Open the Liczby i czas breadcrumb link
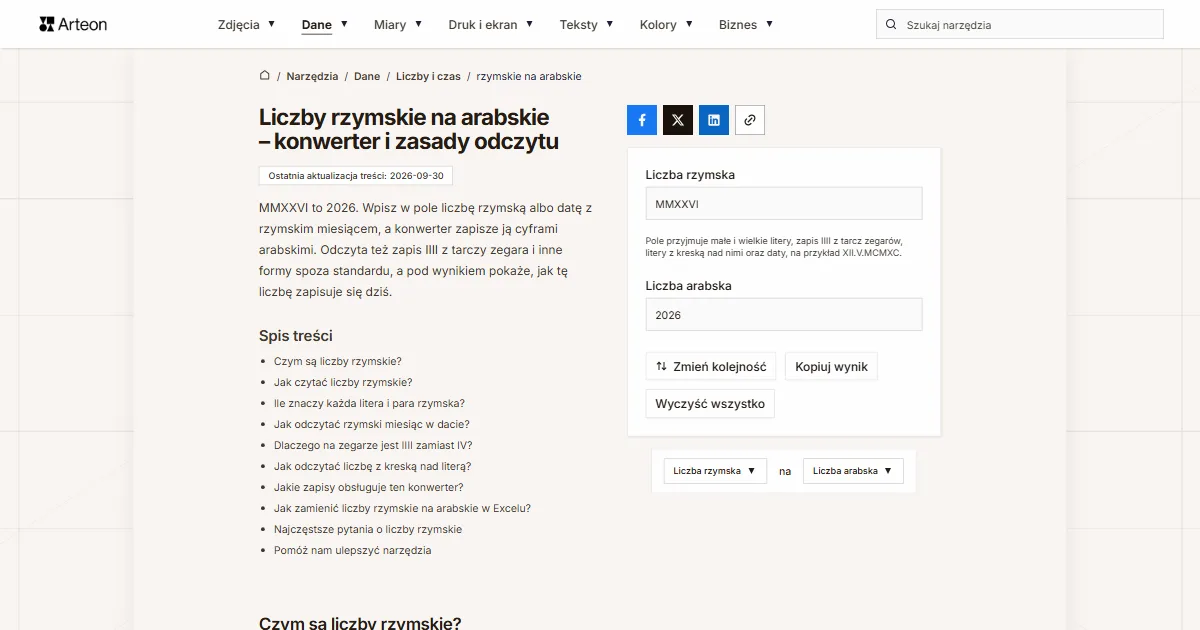1200x630 pixels. click(428, 76)
